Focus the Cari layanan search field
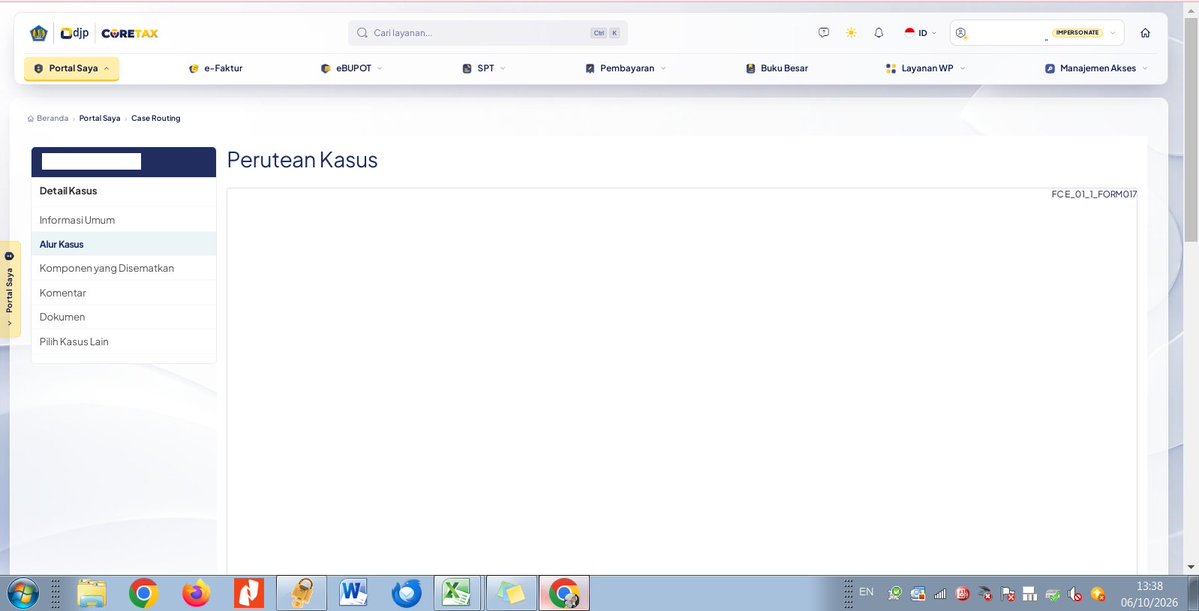Image resolution: width=1199 pixels, height=611 pixels. (x=488, y=33)
